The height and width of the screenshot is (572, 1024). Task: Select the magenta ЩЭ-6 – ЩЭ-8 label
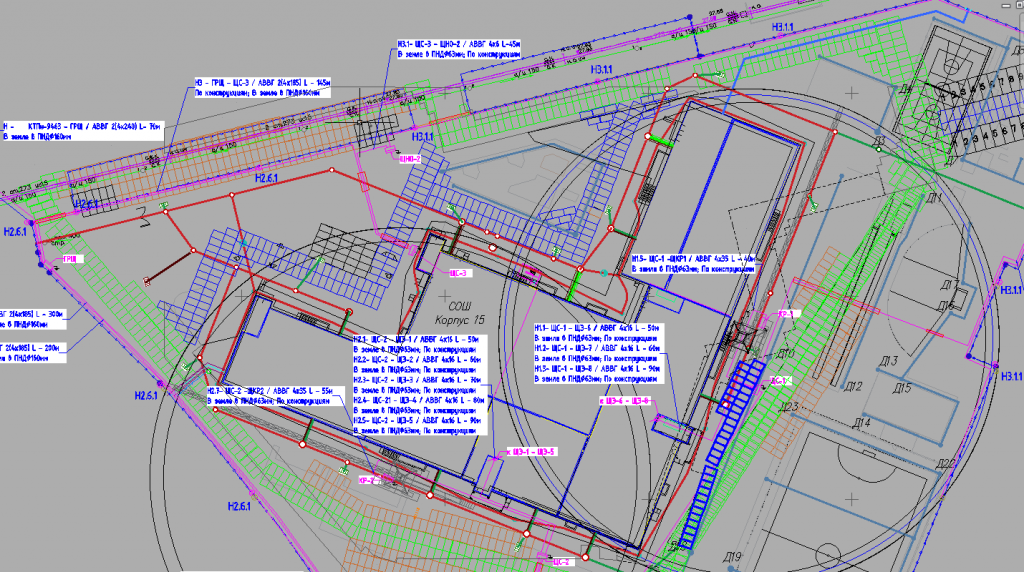(x=628, y=401)
